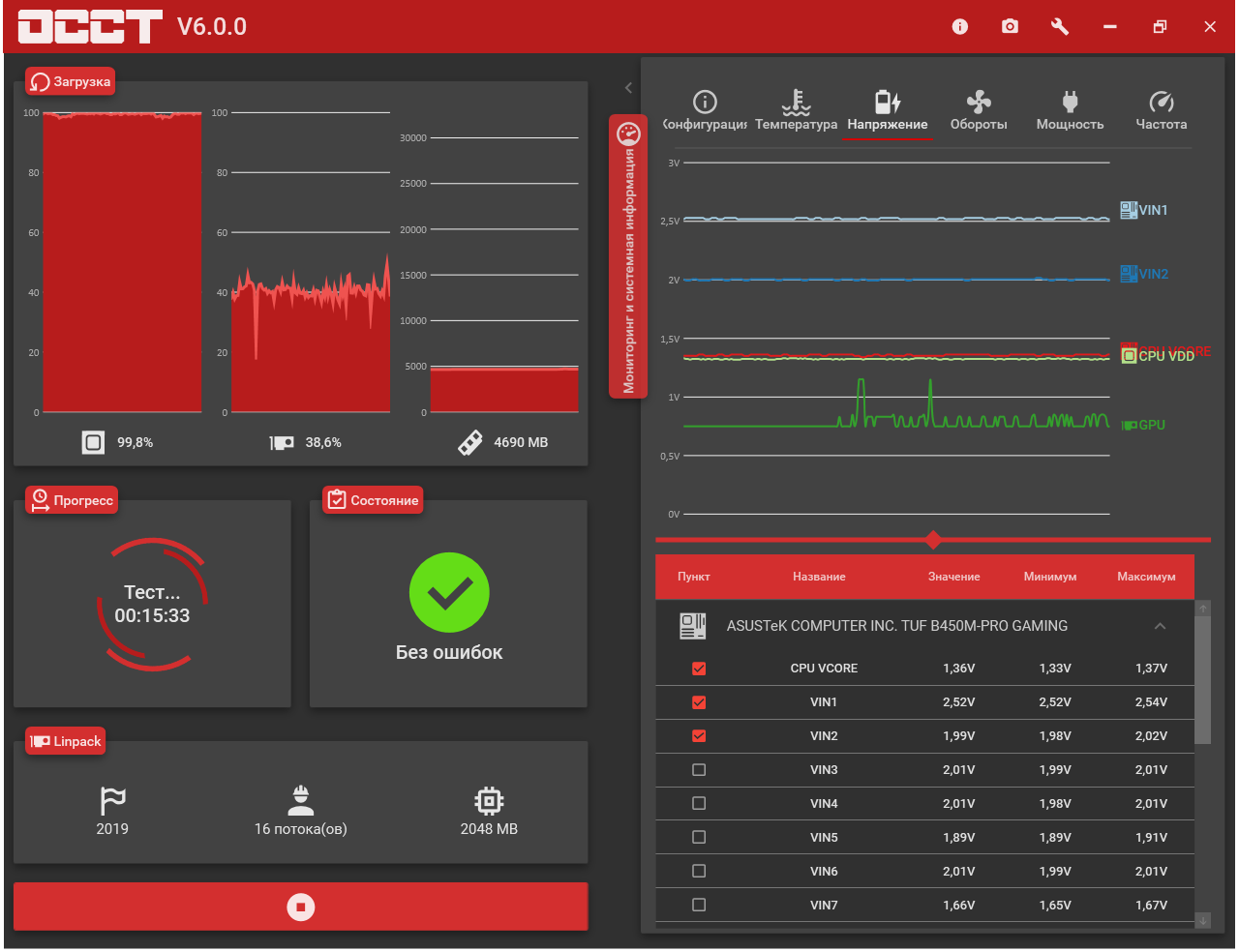Uncheck the VIN1 checkbox
This screenshot has height=952, width=1239.
(x=699, y=702)
